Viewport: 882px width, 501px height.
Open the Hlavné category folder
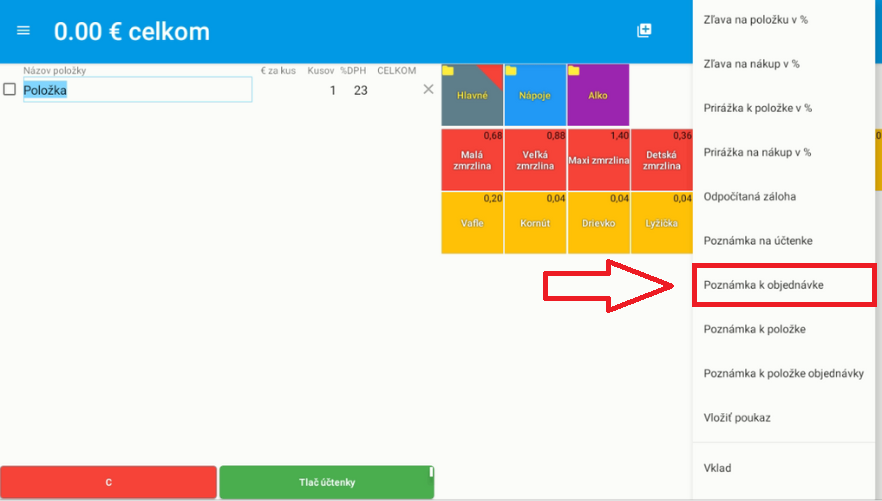(x=472, y=95)
